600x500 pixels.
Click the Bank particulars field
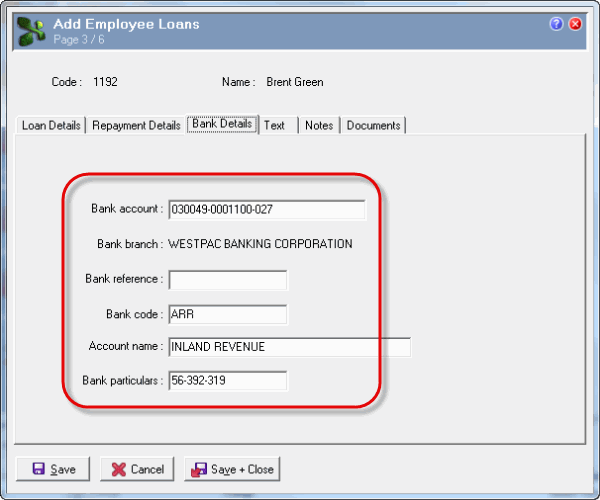tap(228, 381)
